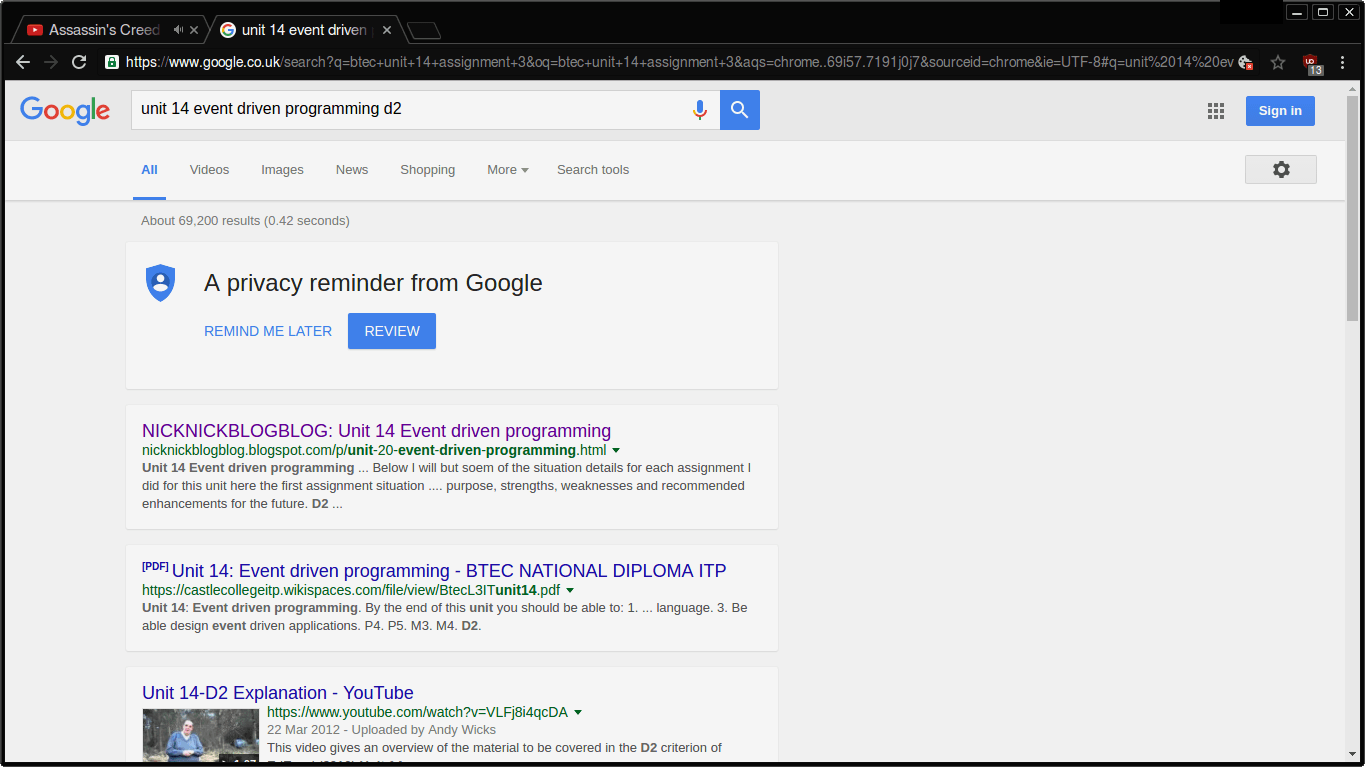1365x767 pixels.
Task: Expand arrow beside castlecollegeitp wikispaces URL
Action: pyautogui.click(x=570, y=591)
